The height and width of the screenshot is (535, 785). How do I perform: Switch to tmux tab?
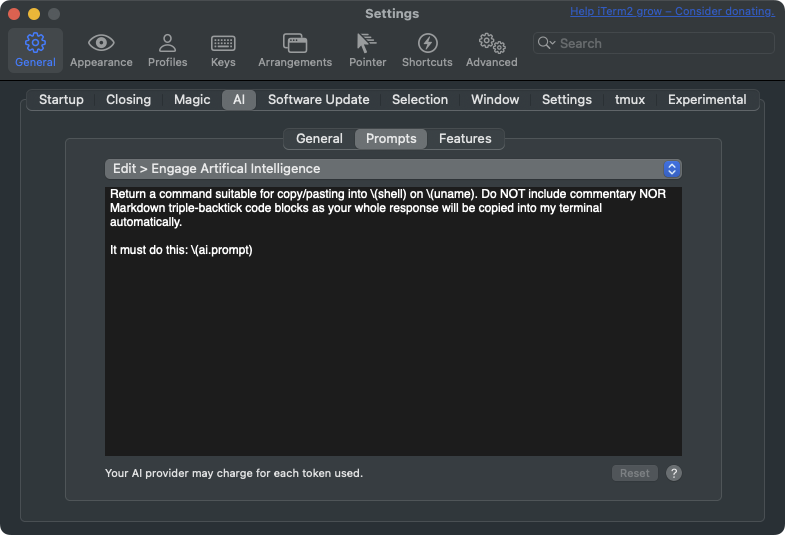click(630, 100)
